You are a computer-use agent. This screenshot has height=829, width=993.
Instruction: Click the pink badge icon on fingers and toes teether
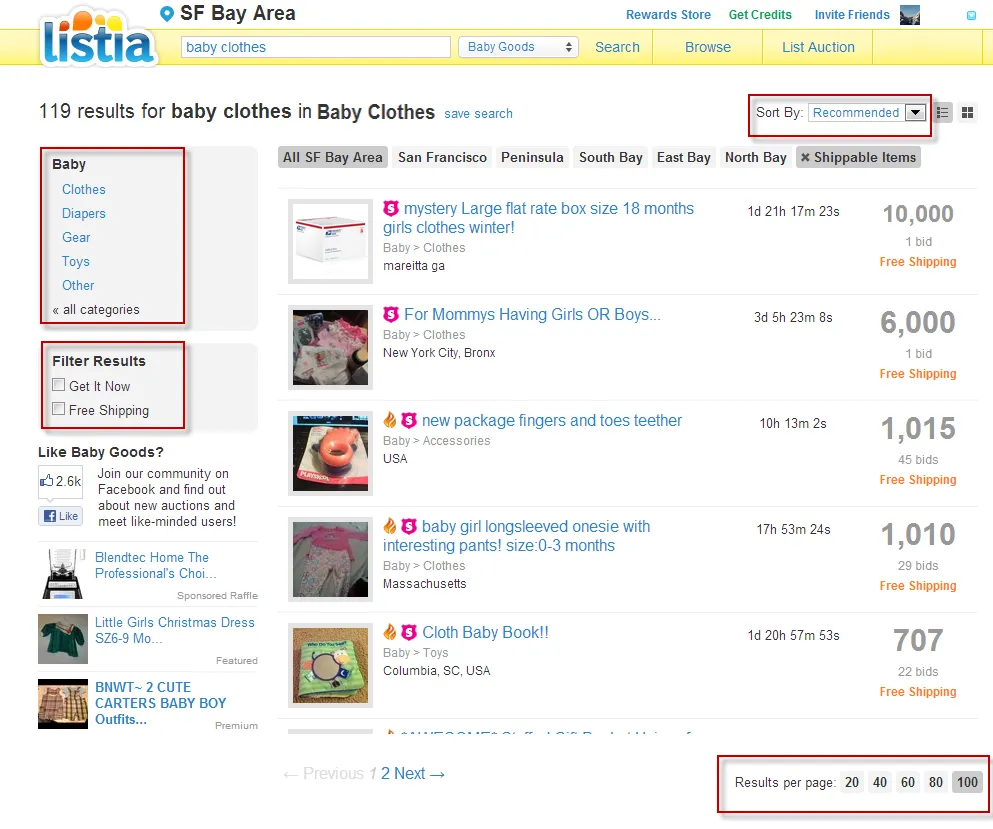point(409,420)
